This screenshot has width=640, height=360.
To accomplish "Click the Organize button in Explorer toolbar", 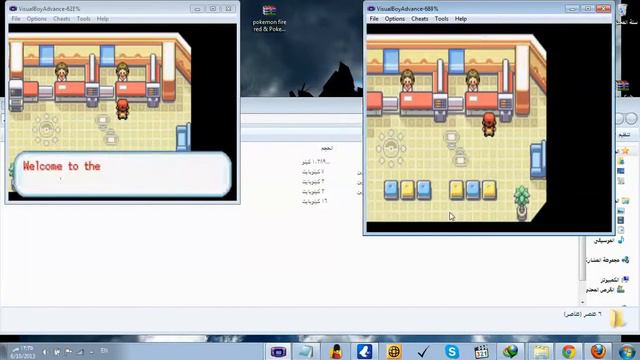I will coord(624,134).
